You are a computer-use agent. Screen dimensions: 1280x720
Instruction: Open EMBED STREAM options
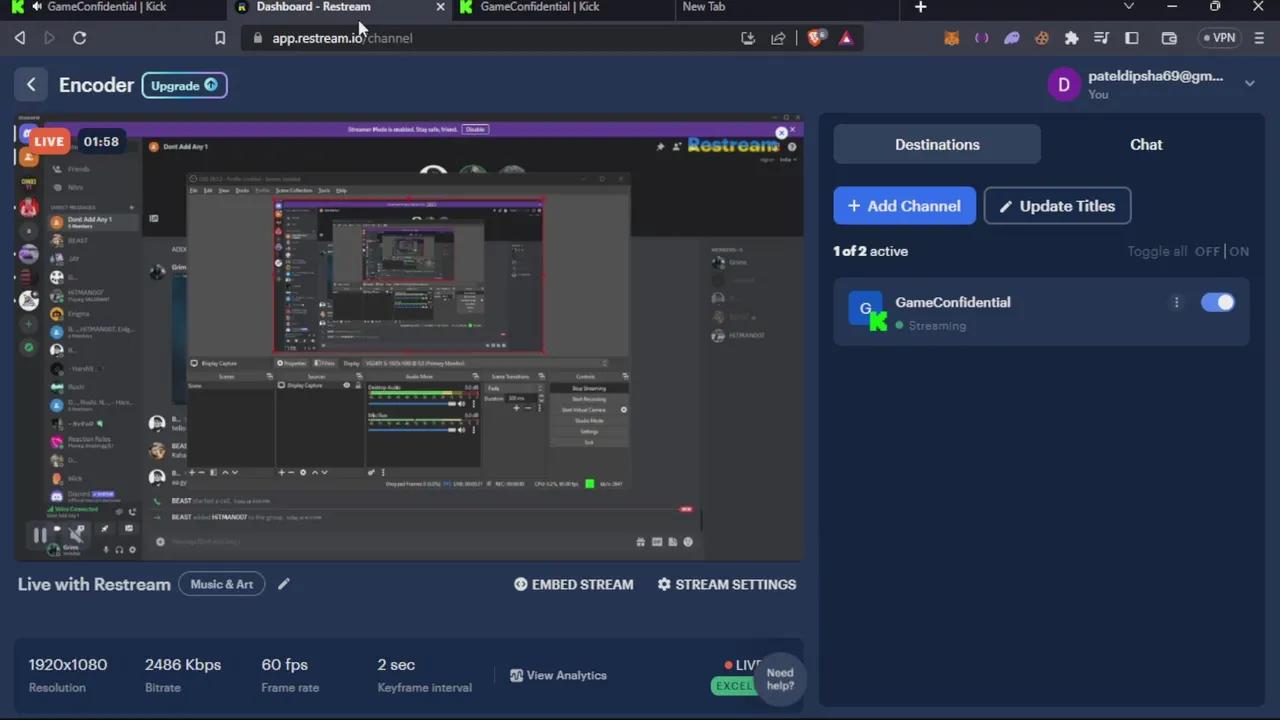tap(574, 584)
